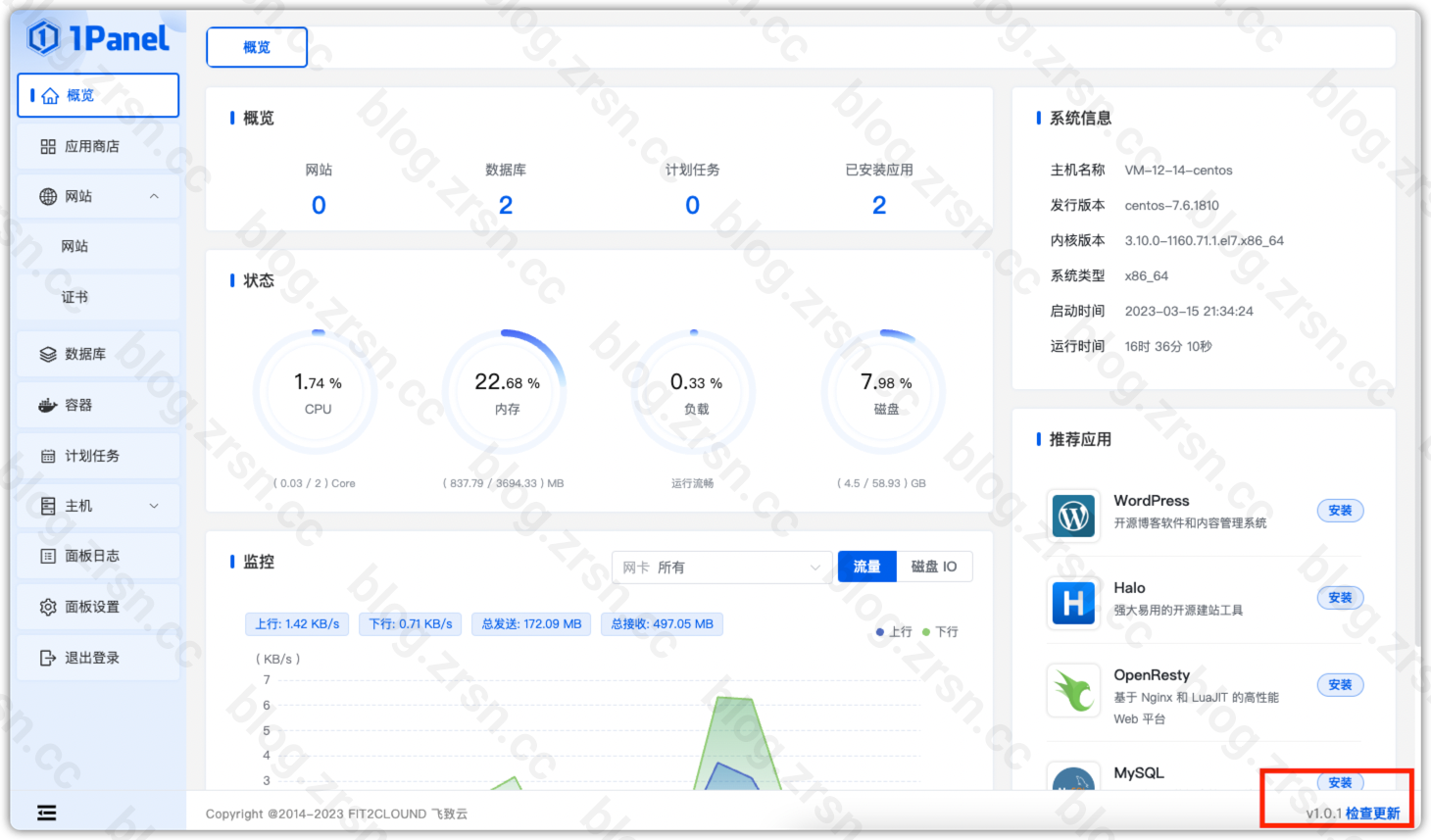Click 数据库 count 2 in overview

tap(506, 205)
